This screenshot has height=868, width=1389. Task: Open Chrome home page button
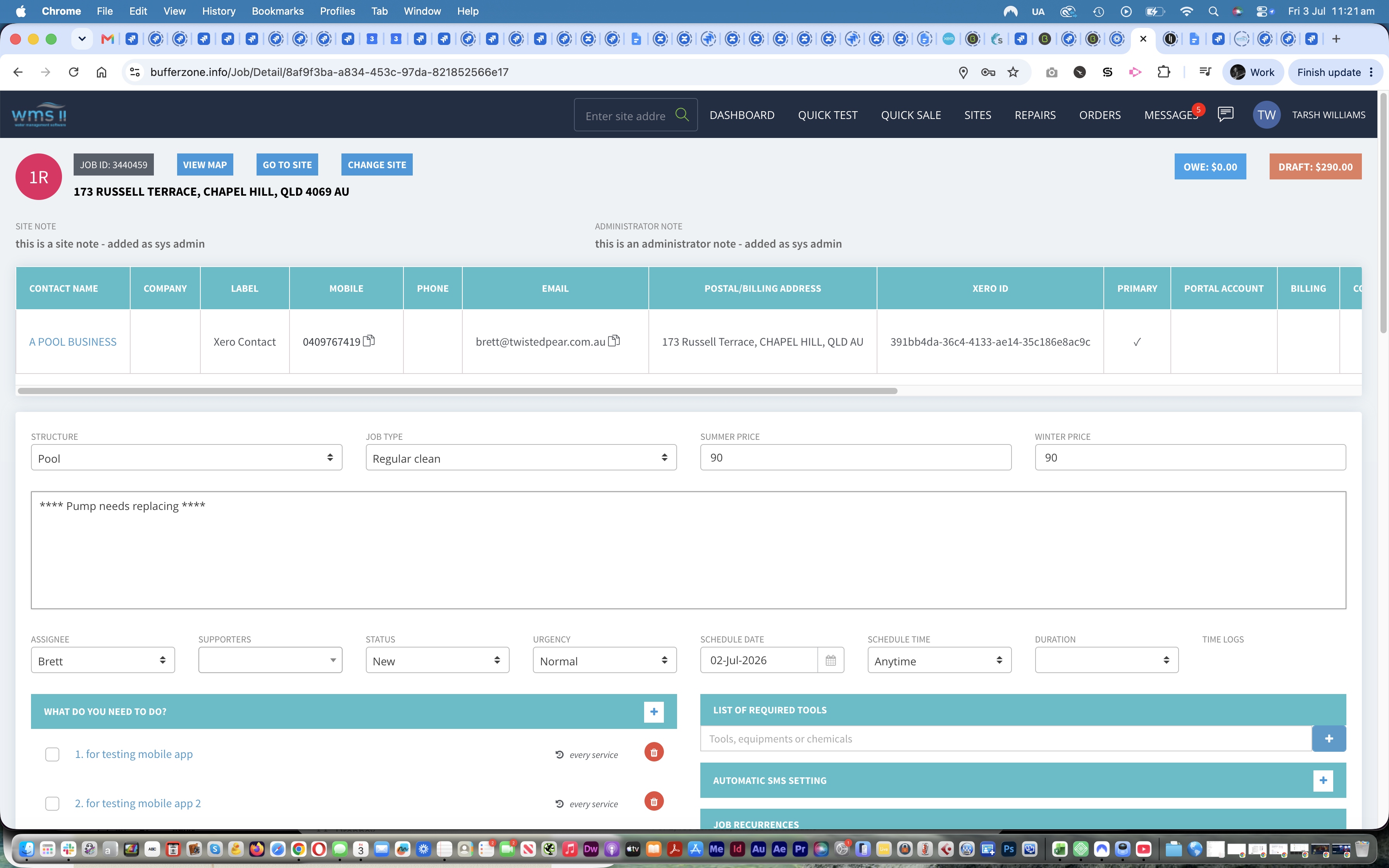click(x=102, y=72)
